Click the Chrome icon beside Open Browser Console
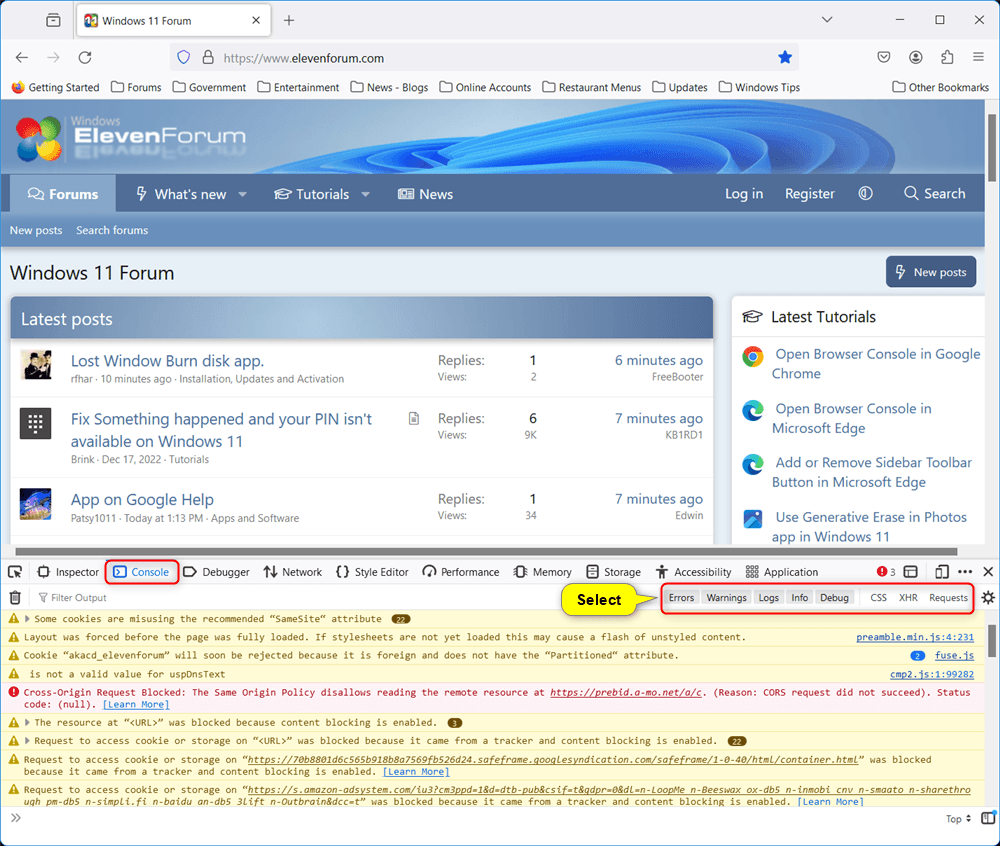Viewport: 1000px width, 846px height. (x=753, y=356)
